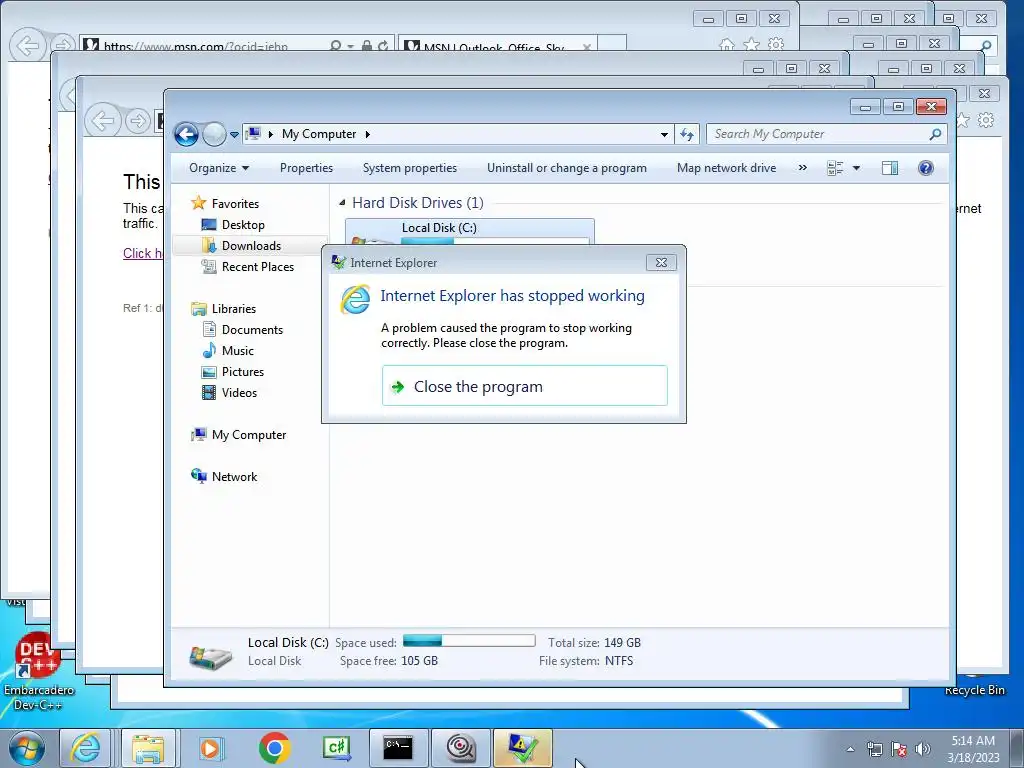Click the 'Click h' link in IE page
This screenshot has width=1024, height=768.
point(142,253)
